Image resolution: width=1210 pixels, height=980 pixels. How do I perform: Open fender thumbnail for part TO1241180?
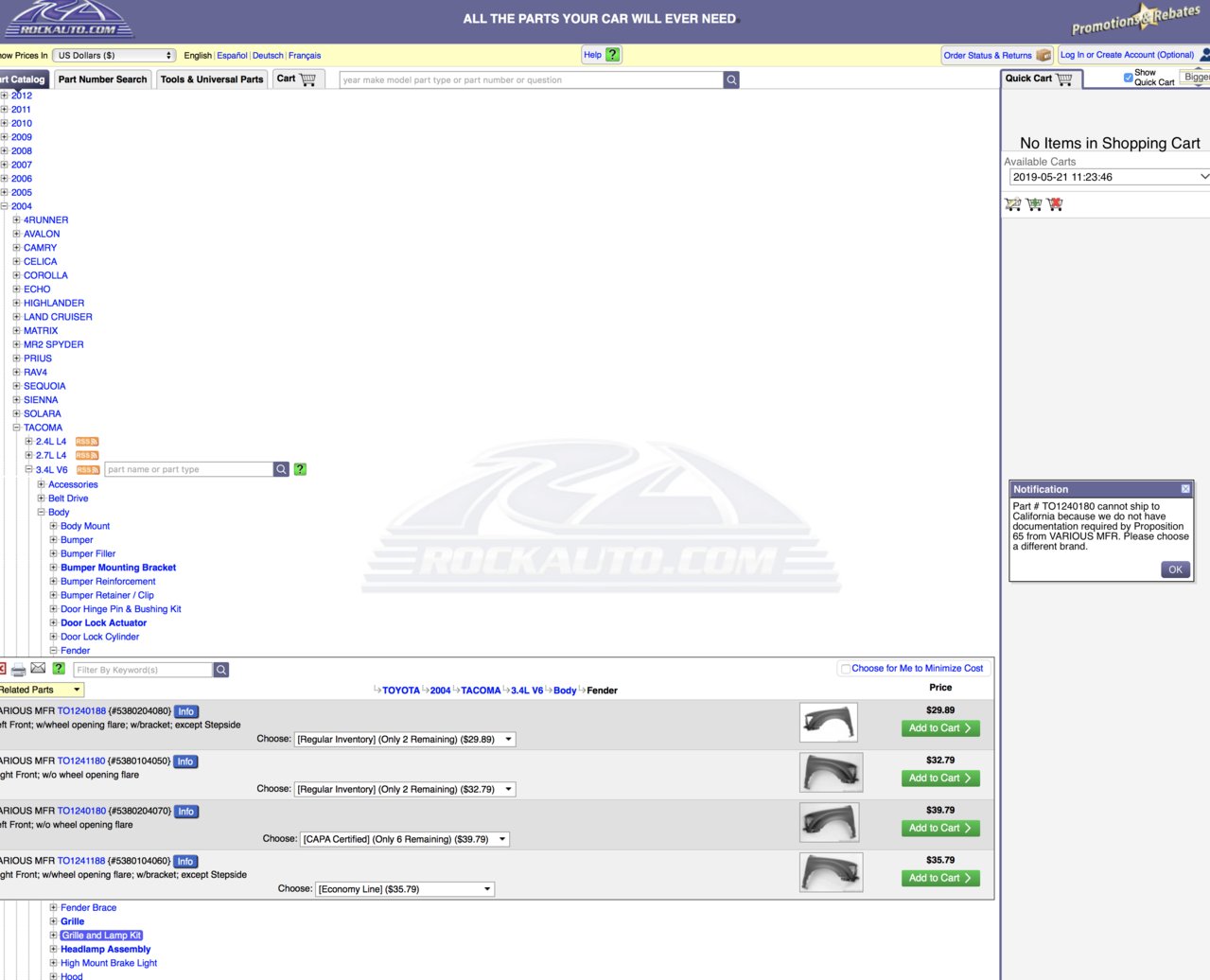pos(831,773)
